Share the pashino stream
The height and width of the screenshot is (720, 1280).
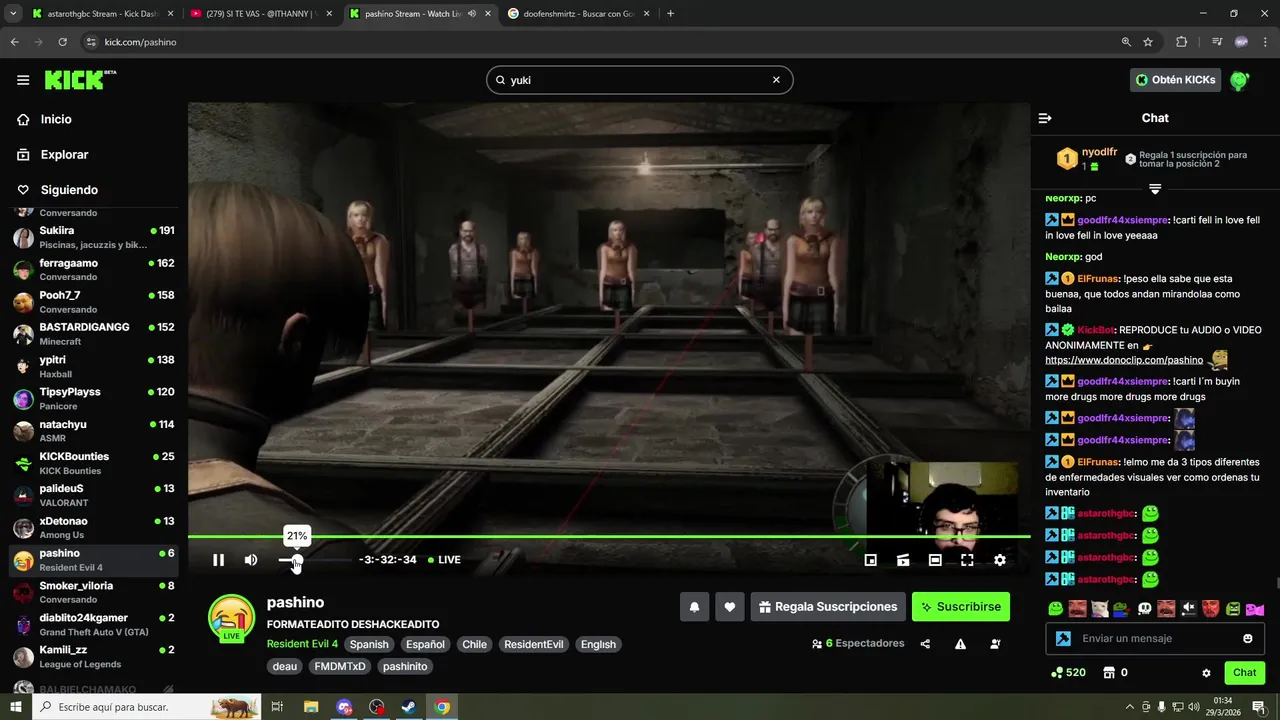925,644
